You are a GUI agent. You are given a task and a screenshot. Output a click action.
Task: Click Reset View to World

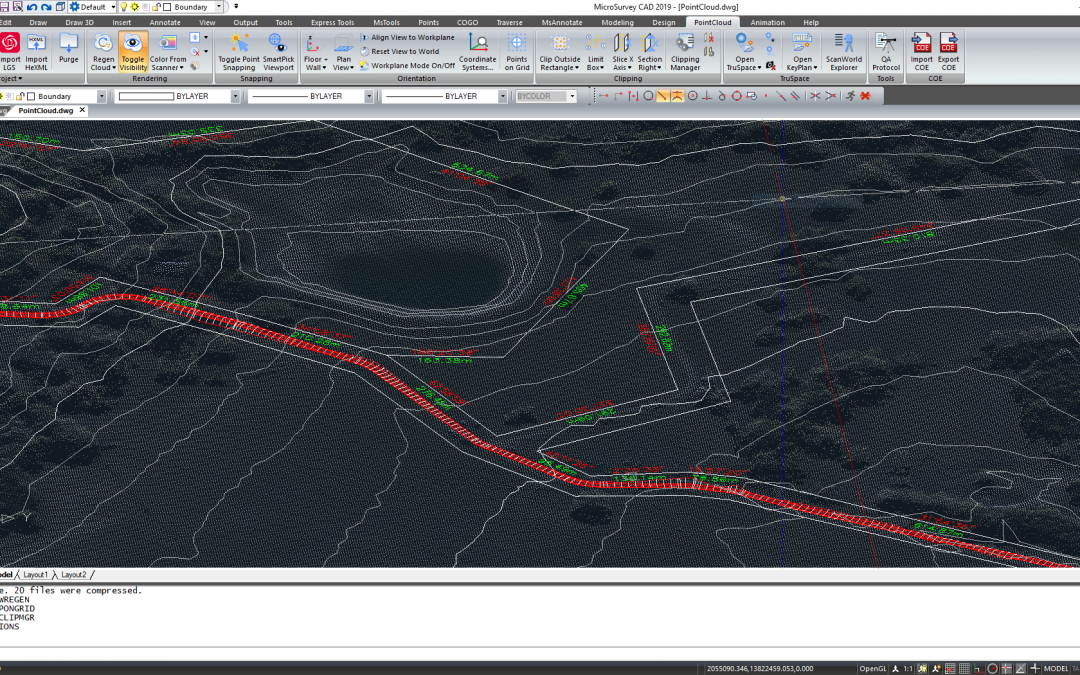click(x=404, y=51)
